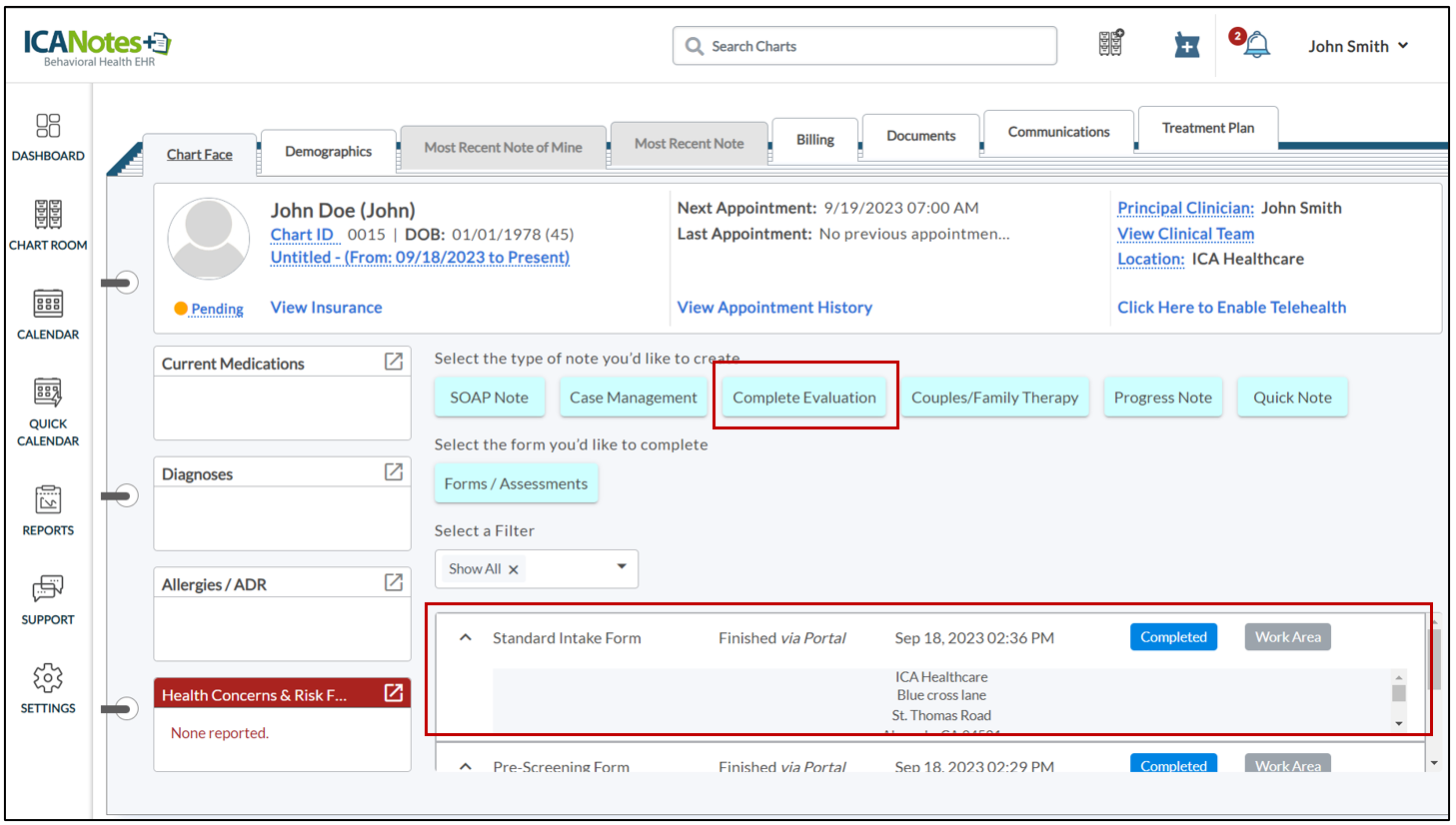This screenshot has height=825, width=1456.
Task: Click the forms list scrollbar down arrow
Action: point(1434,763)
